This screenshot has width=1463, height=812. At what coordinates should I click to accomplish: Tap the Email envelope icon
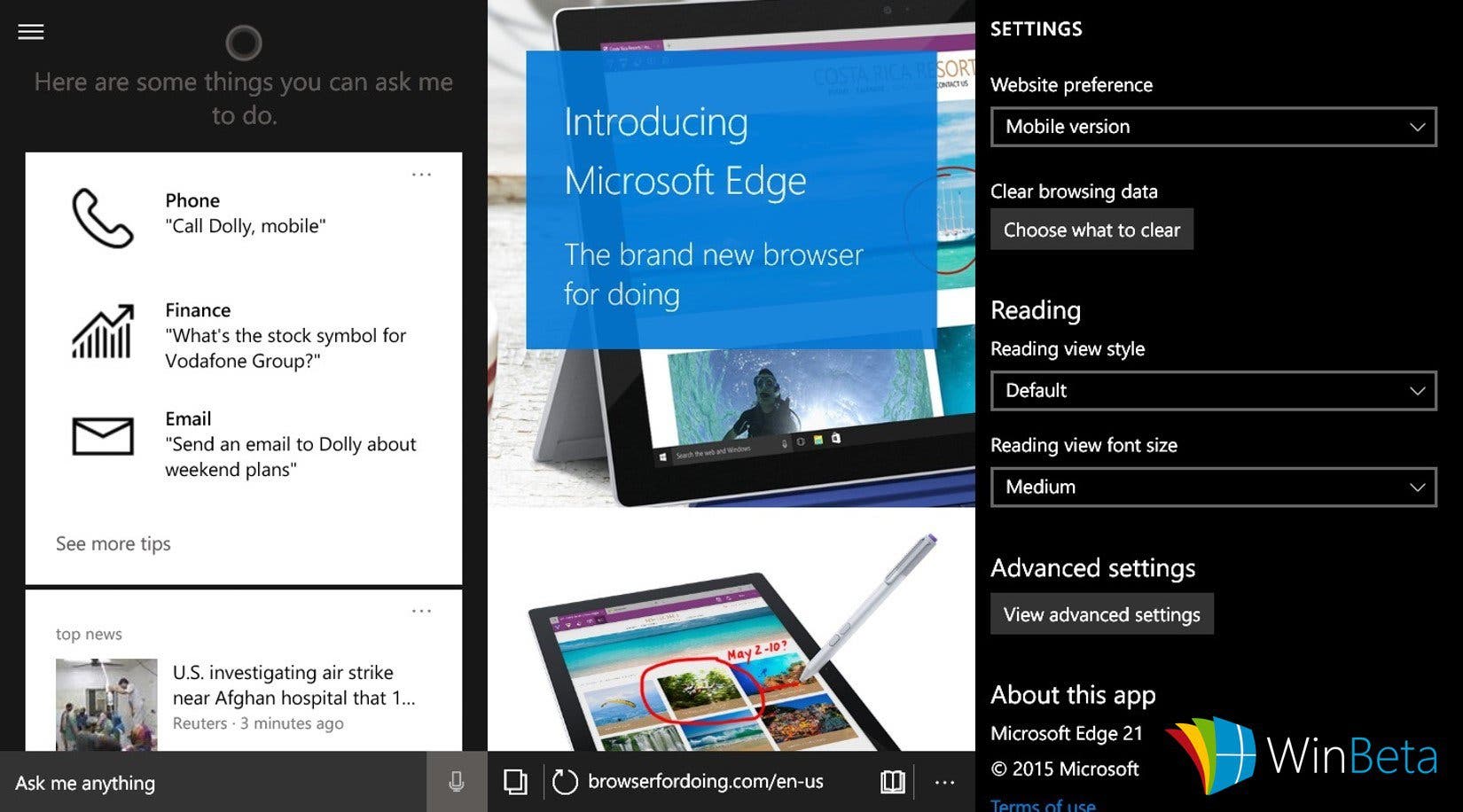pyautogui.click(x=103, y=436)
